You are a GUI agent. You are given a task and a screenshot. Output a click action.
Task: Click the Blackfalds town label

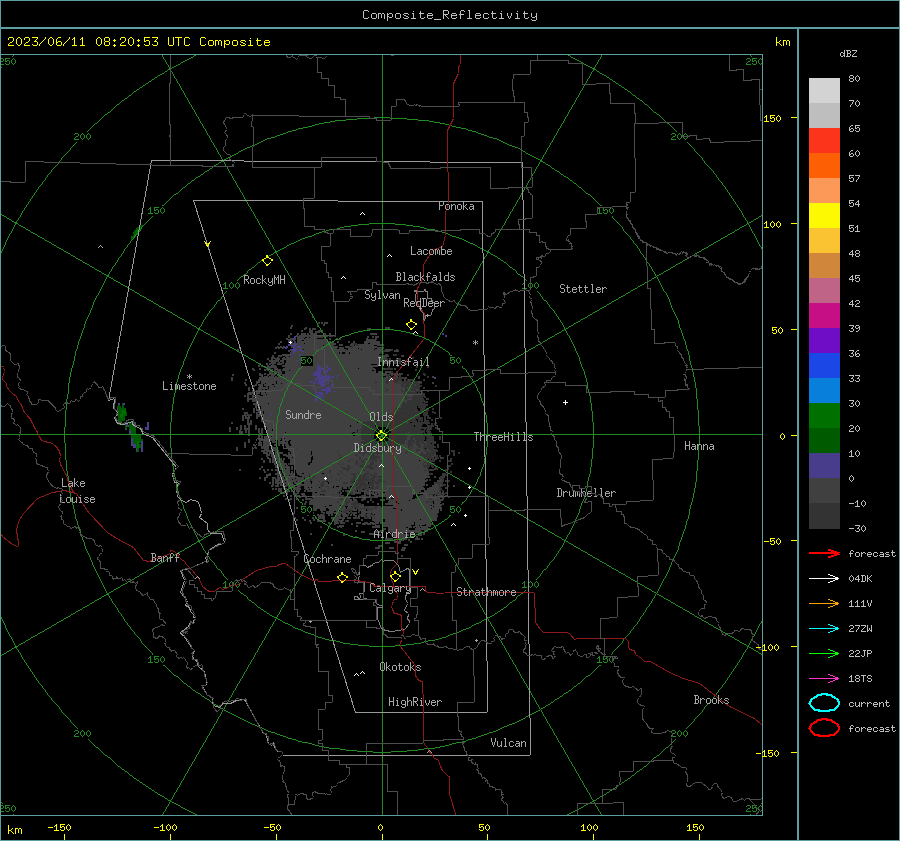coord(425,277)
